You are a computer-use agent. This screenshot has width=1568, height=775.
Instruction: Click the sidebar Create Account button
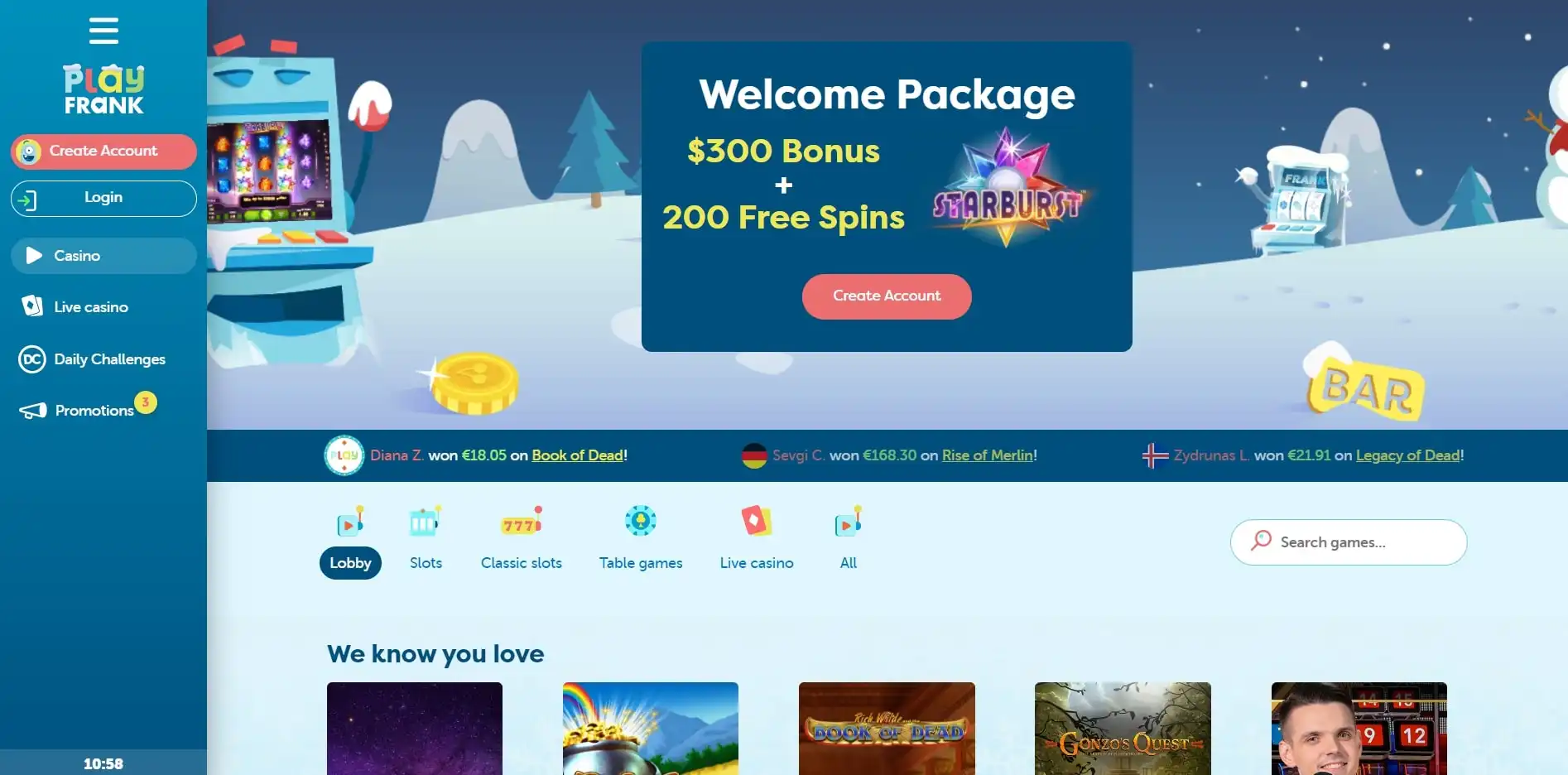click(103, 152)
